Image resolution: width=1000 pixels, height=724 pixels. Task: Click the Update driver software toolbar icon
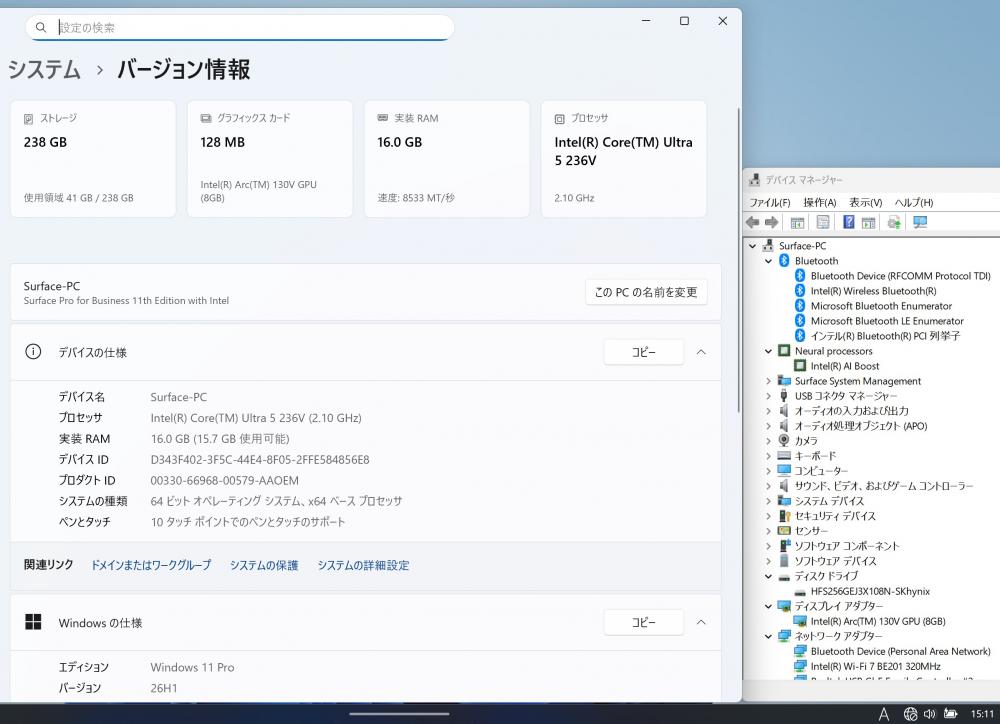894,222
